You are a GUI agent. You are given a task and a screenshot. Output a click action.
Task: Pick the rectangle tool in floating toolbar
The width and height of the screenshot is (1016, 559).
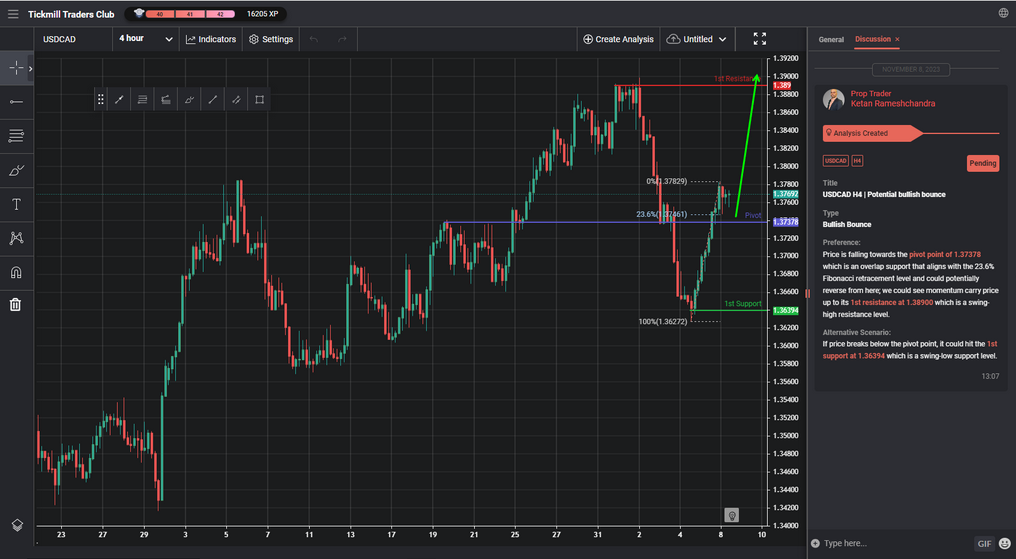pyautogui.click(x=259, y=99)
